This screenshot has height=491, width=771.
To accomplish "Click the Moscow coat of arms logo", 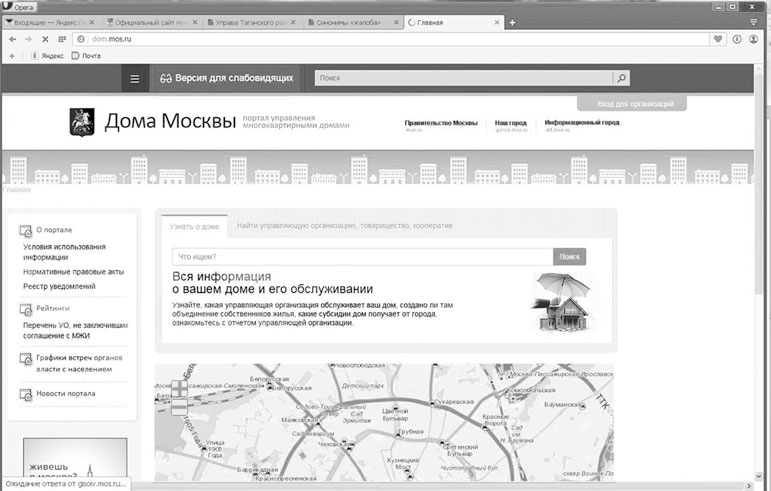I will (82, 122).
